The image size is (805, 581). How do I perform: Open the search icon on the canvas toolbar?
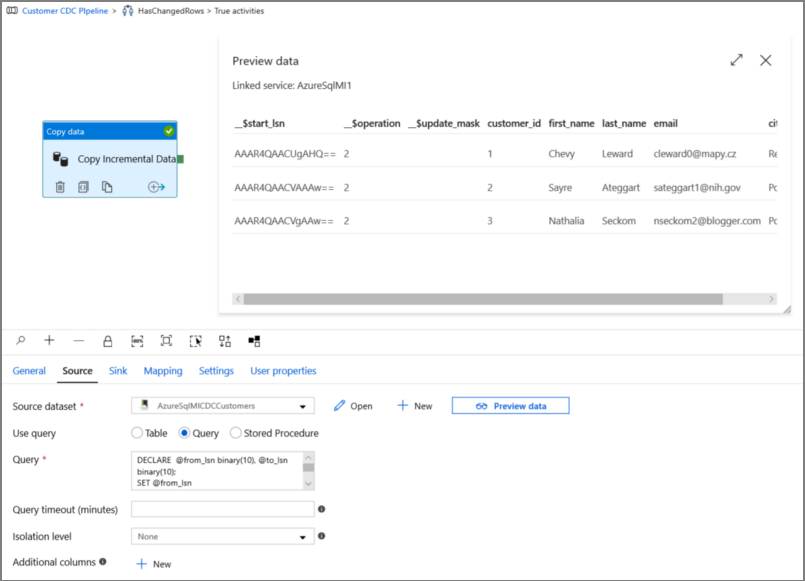pos(20,341)
